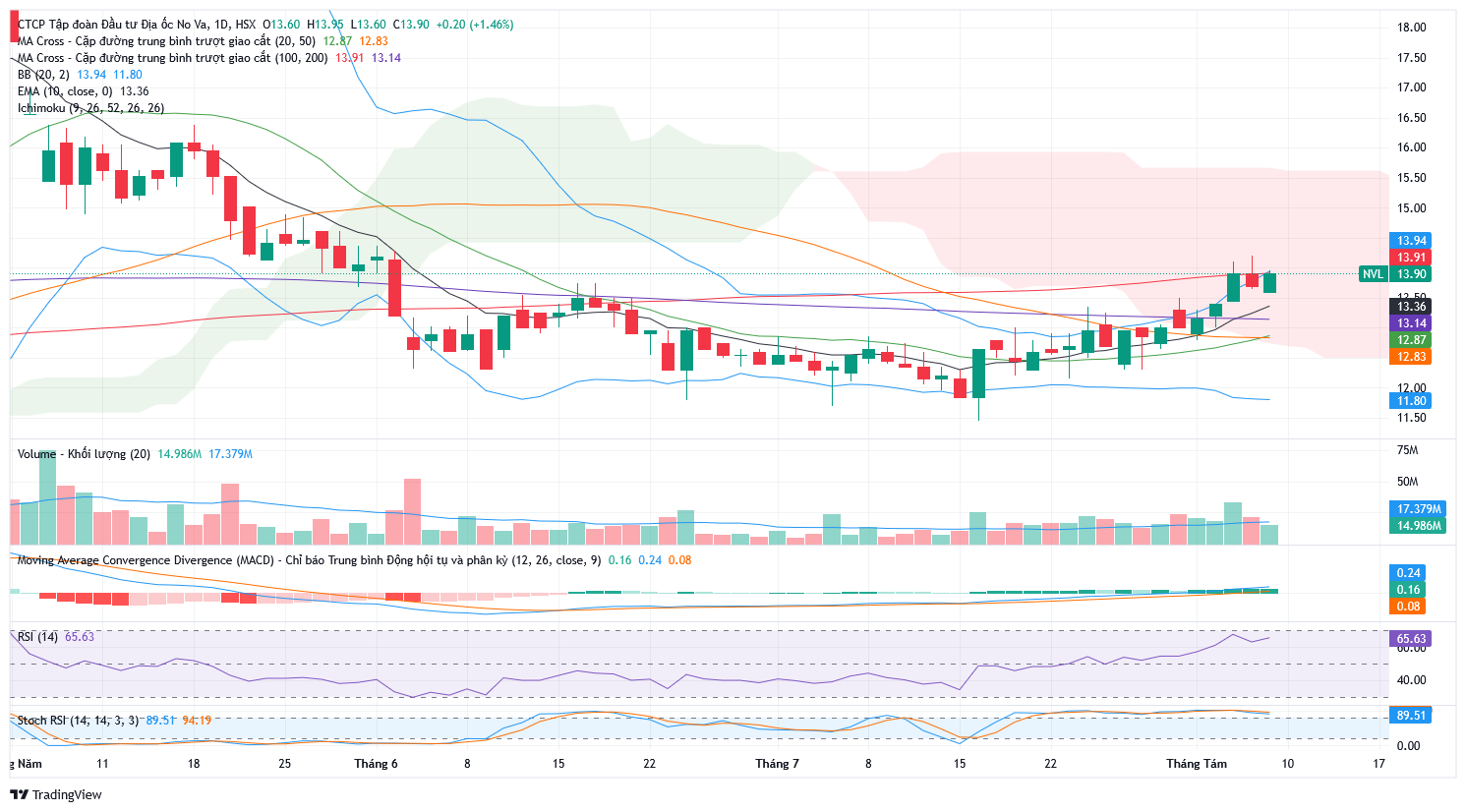The width and height of the screenshot is (1466, 812).
Task: Click the 40.00 tick on RSI axis
Action: [x=1412, y=680]
